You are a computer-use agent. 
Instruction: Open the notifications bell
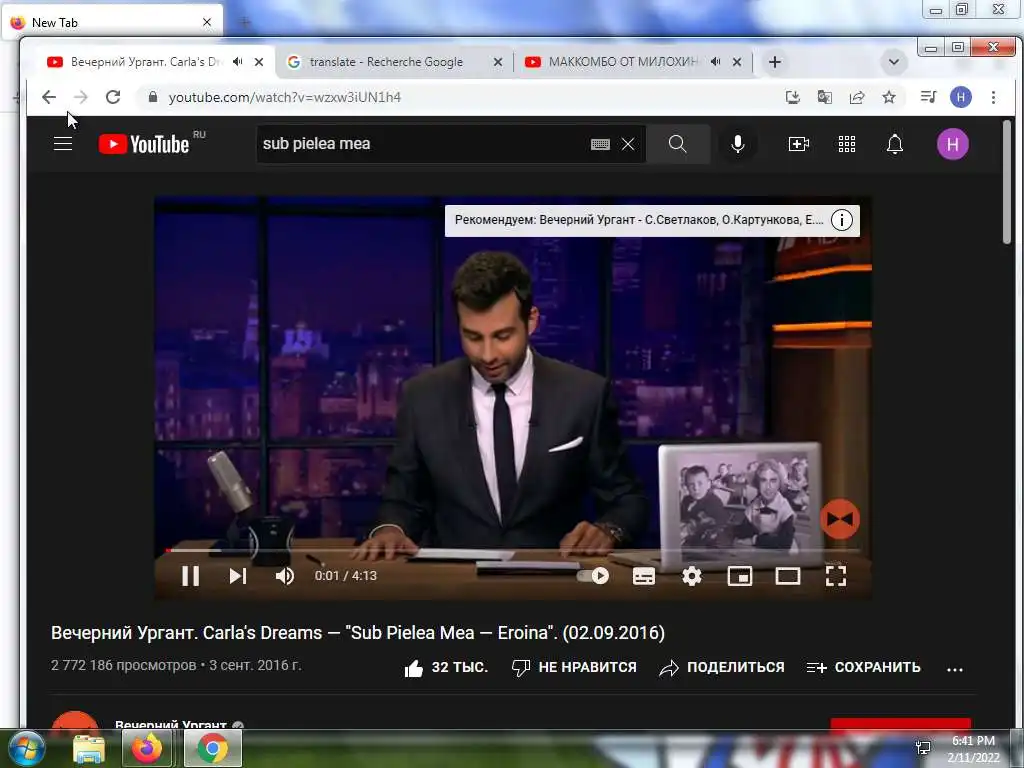point(895,144)
